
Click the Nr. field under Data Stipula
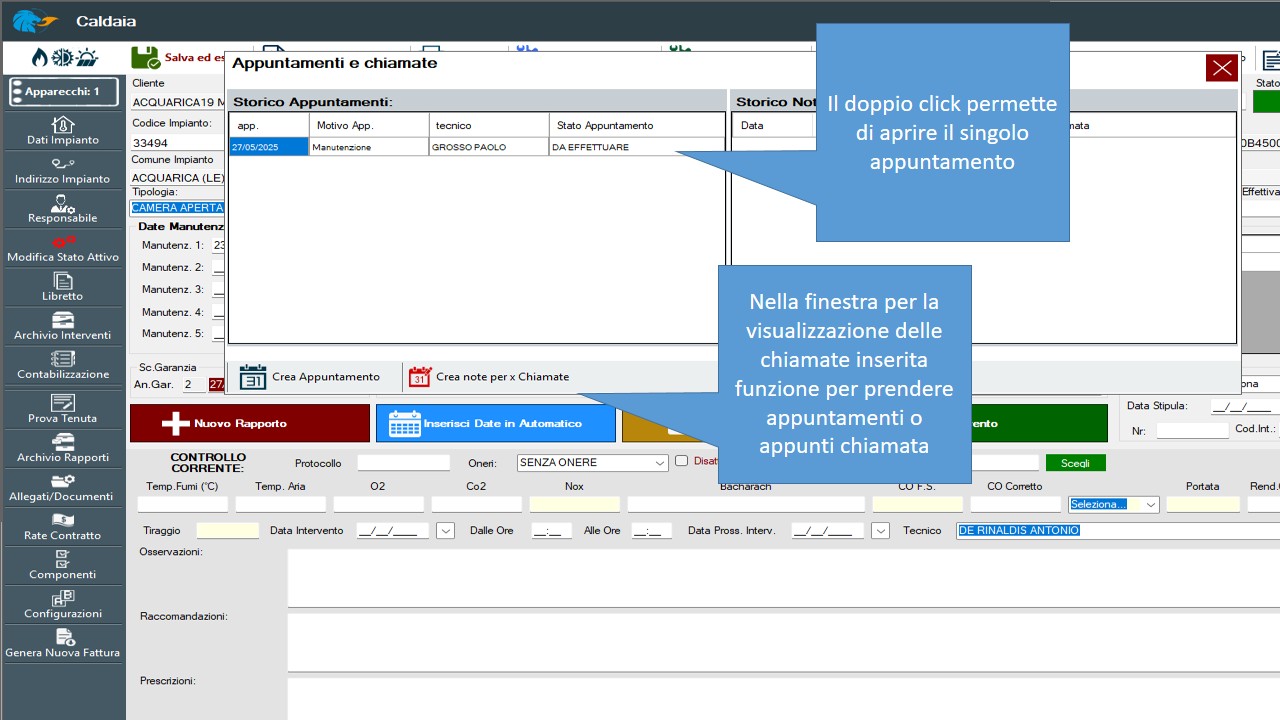tap(1192, 431)
